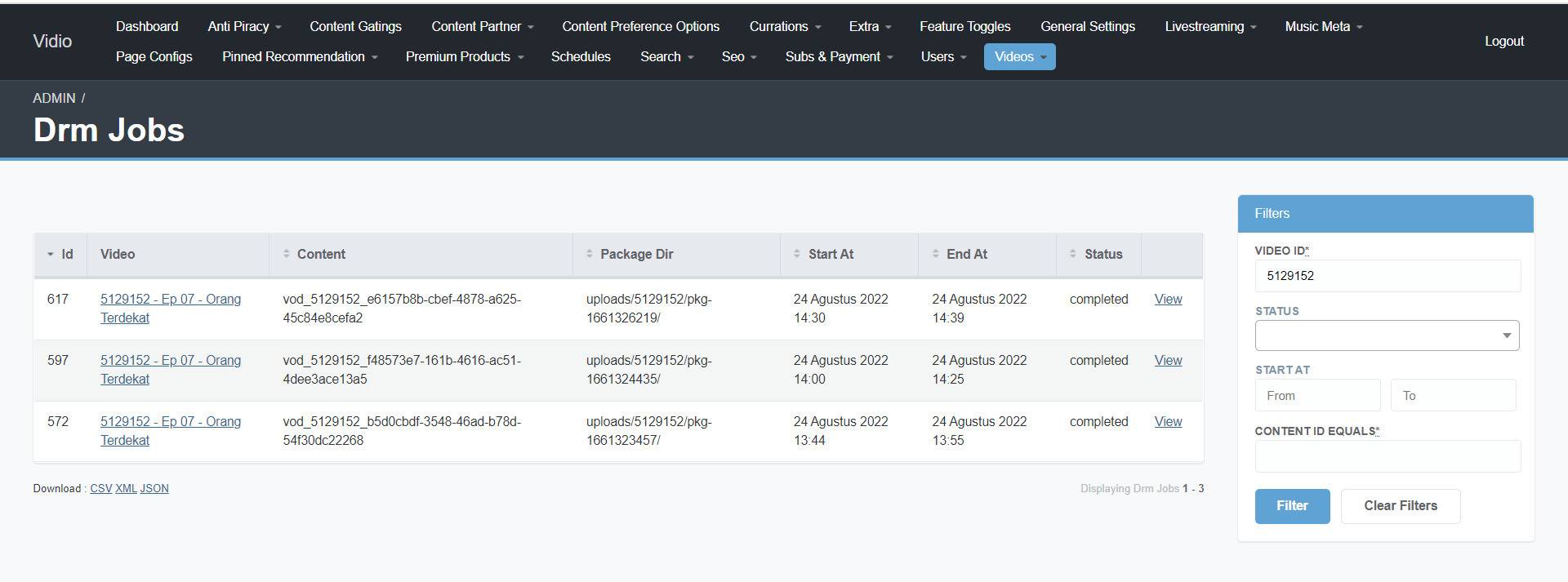Download the jobs list as XML
Viewport: 1568px width, 582px height.
[x=126, y=488]
